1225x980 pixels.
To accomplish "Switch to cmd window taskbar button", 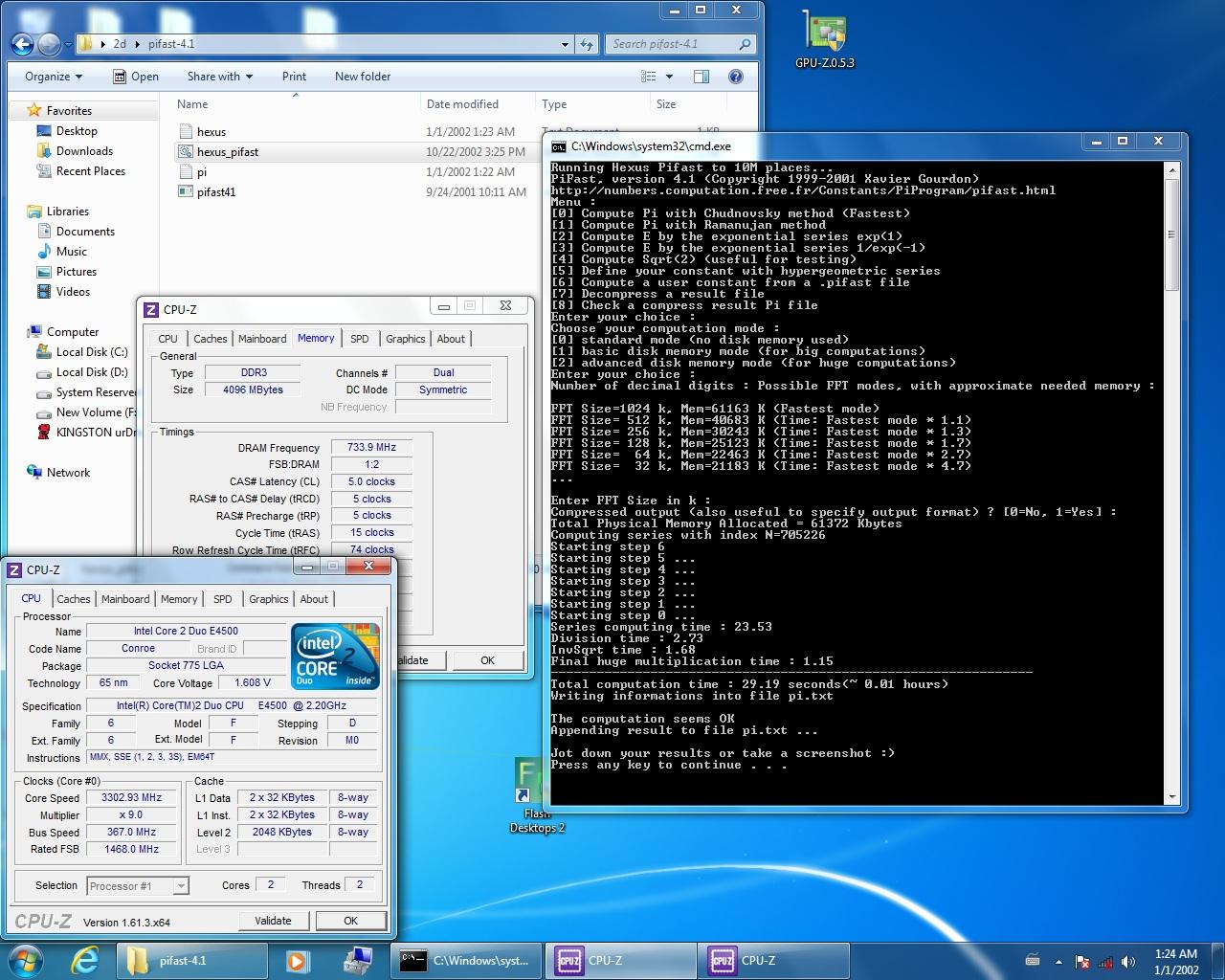I will tap(467, 960).
